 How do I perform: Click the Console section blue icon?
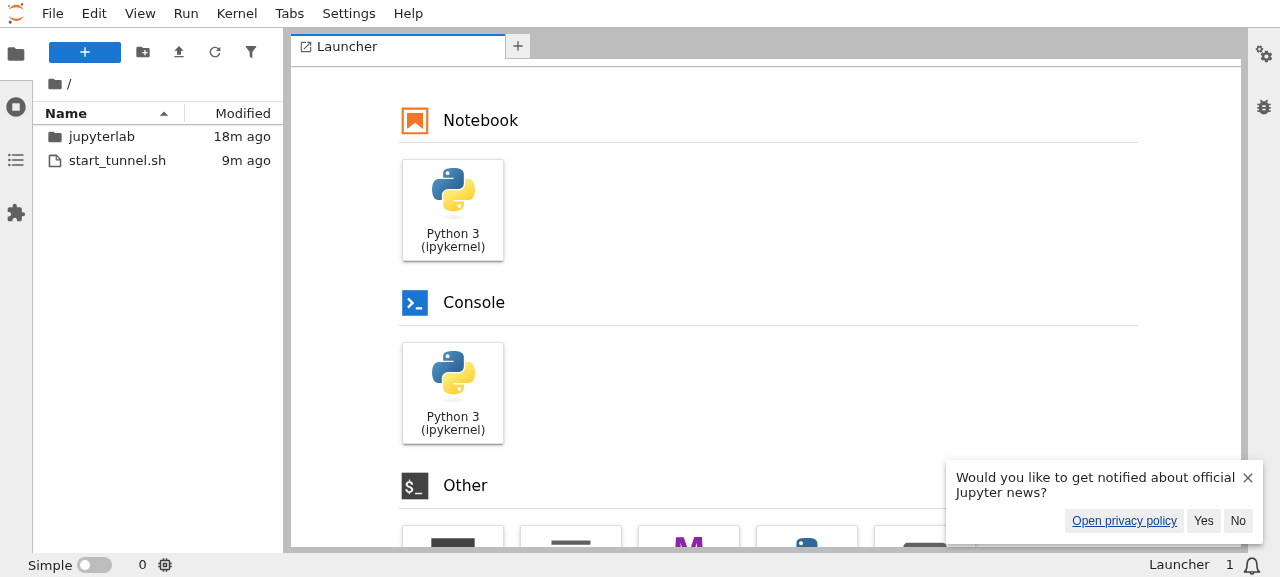coord(415,303)
